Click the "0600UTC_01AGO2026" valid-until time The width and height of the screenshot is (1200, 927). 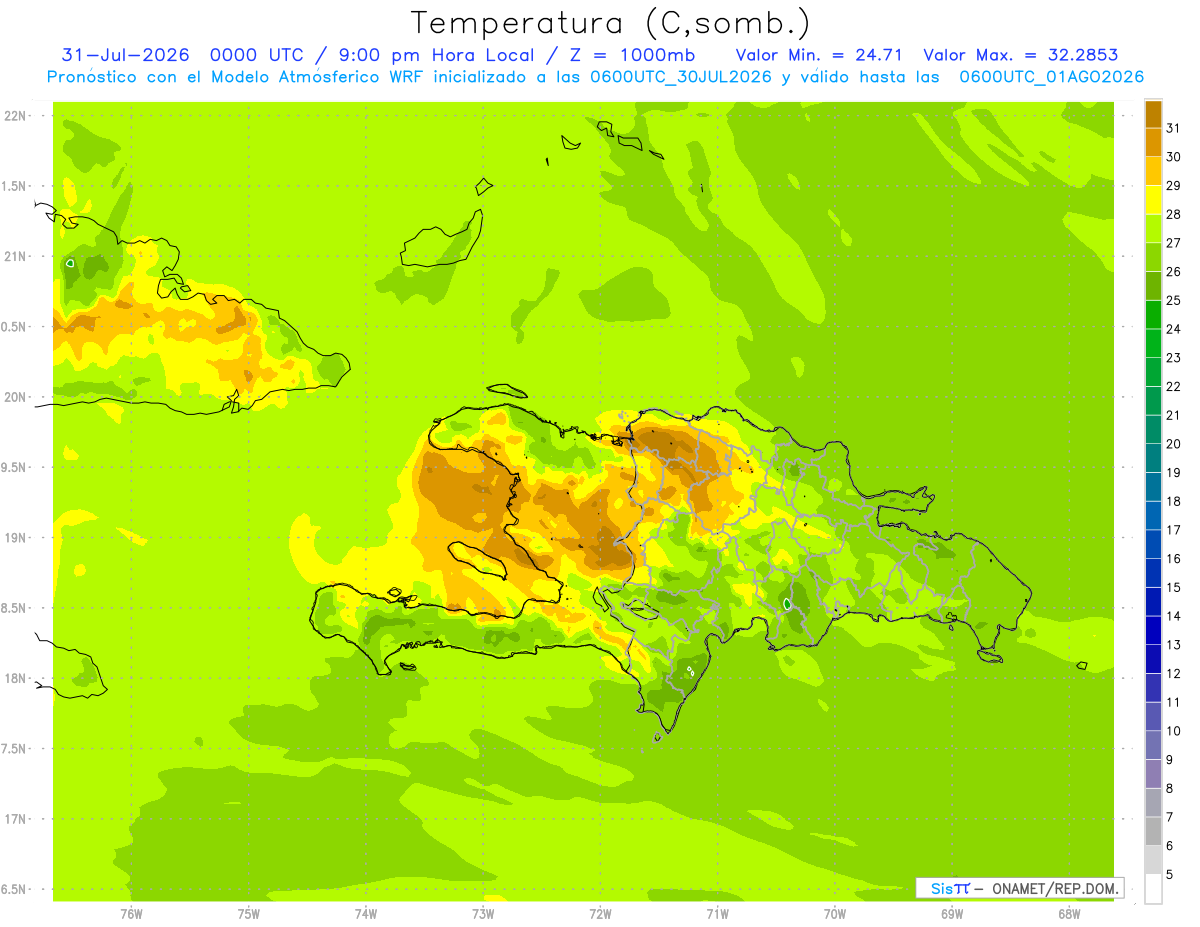click(x=1051, y=77)
